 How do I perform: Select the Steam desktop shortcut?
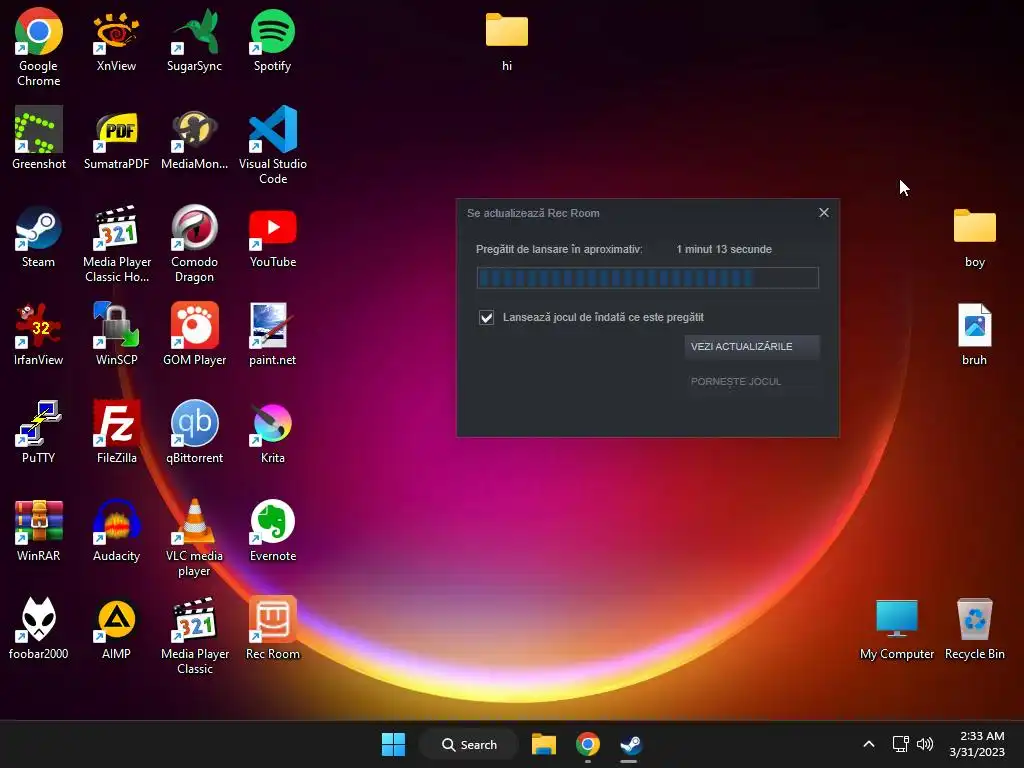pos(39,236)
